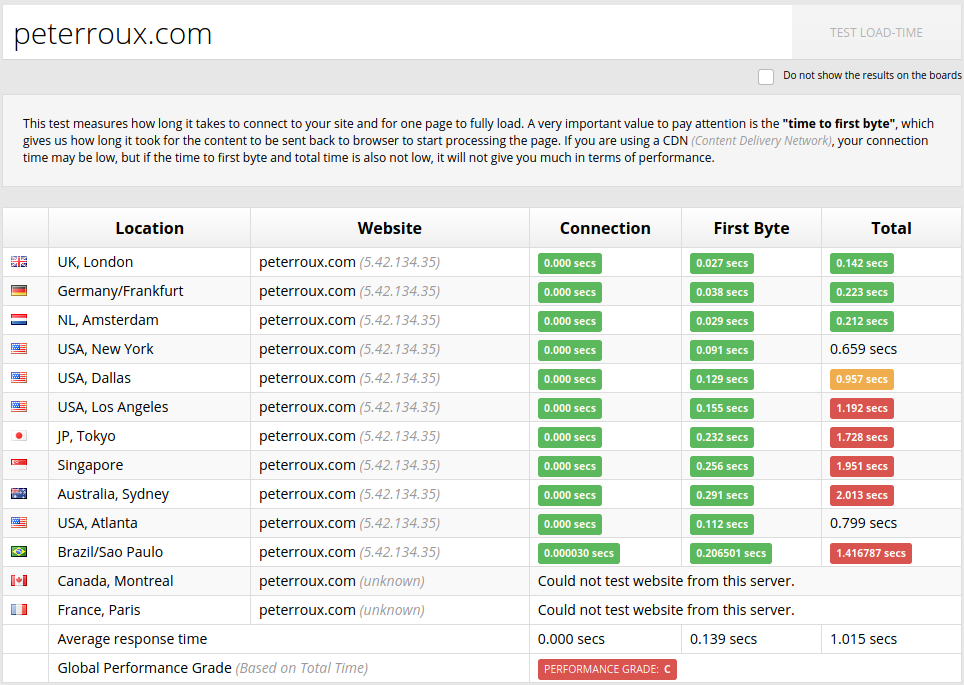
Task: Click the 0.029 secs first byte badge
Action: [x=722, y=321]
